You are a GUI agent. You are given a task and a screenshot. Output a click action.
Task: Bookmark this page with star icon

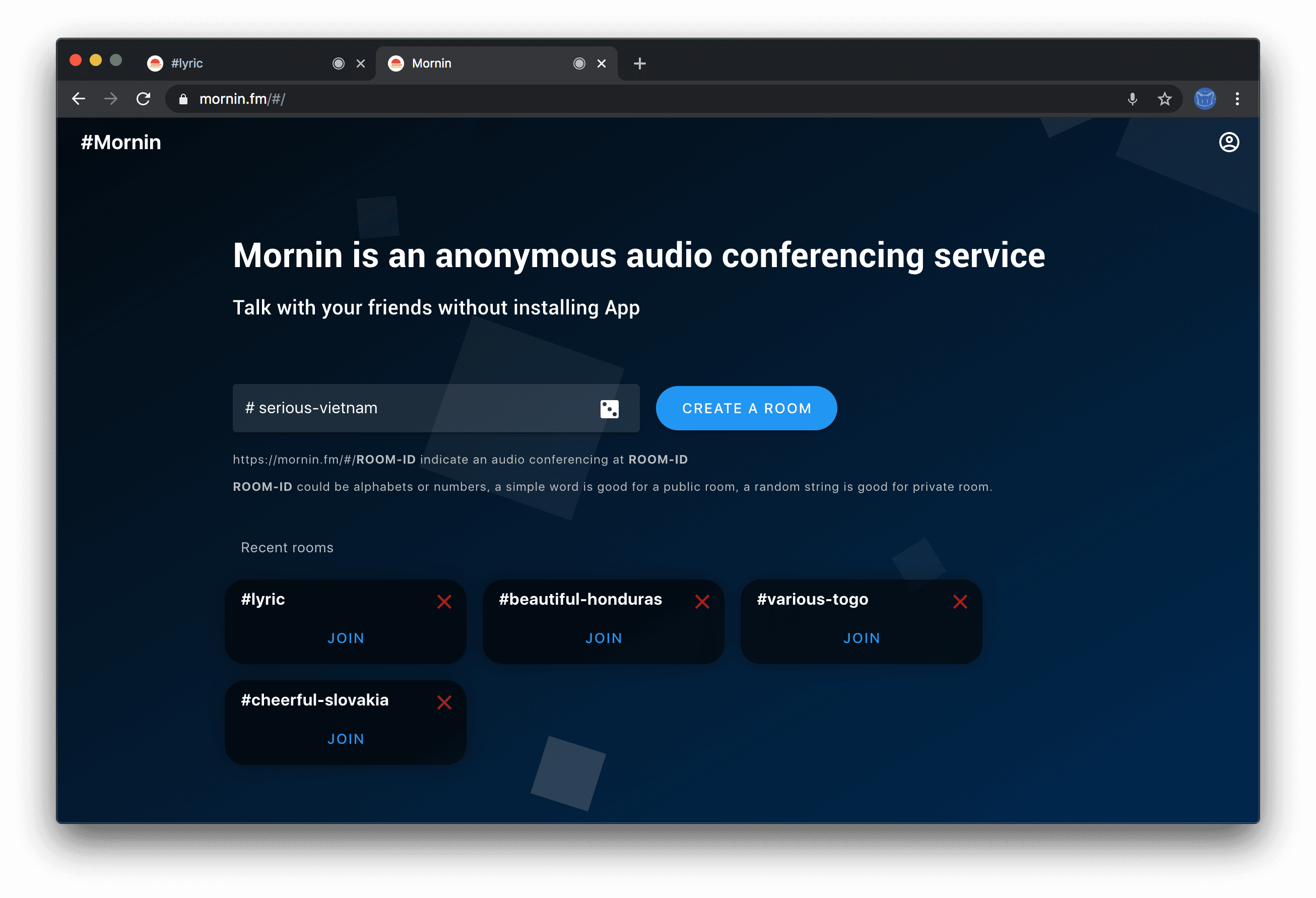point(1164,99)
